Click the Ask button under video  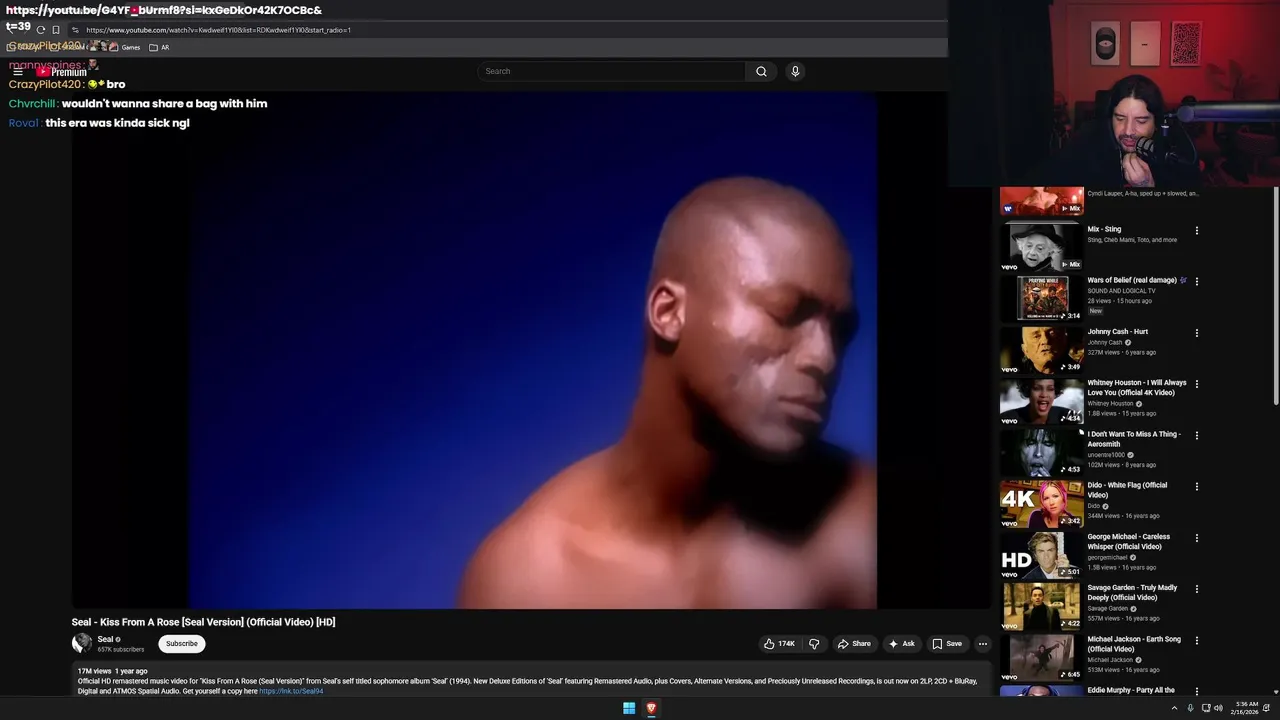pos(901,644)
